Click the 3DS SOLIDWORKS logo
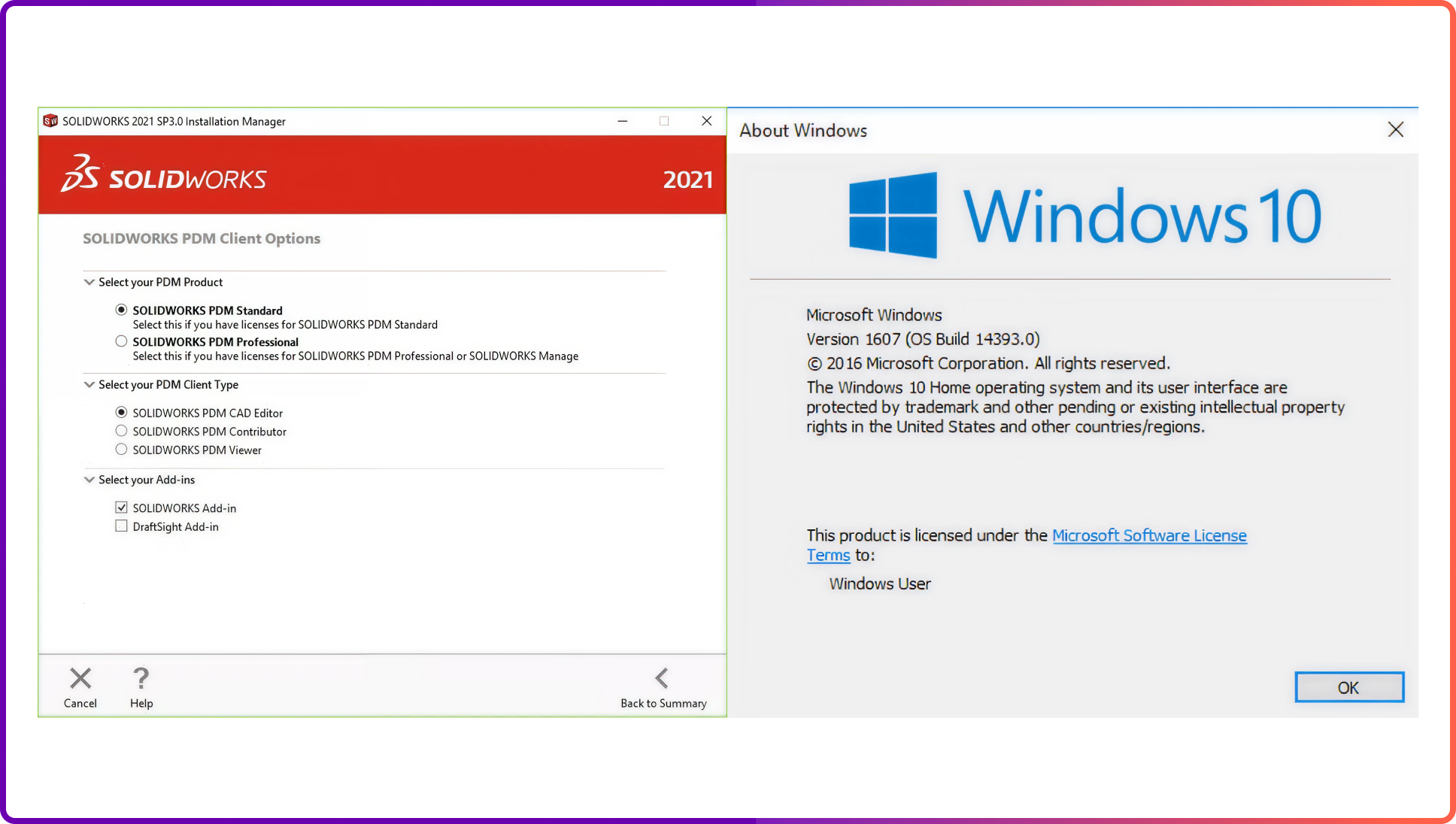This screenshot has width=1456, height=824. point(163,174)
